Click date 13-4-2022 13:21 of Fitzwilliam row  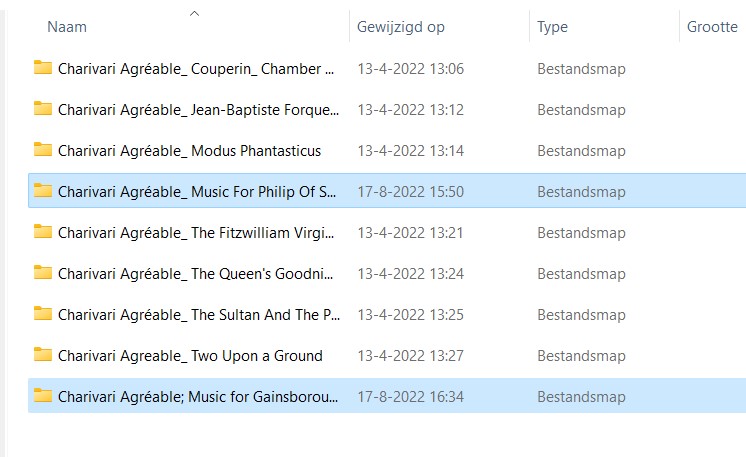pyautogui.click(x=410, y=233)
